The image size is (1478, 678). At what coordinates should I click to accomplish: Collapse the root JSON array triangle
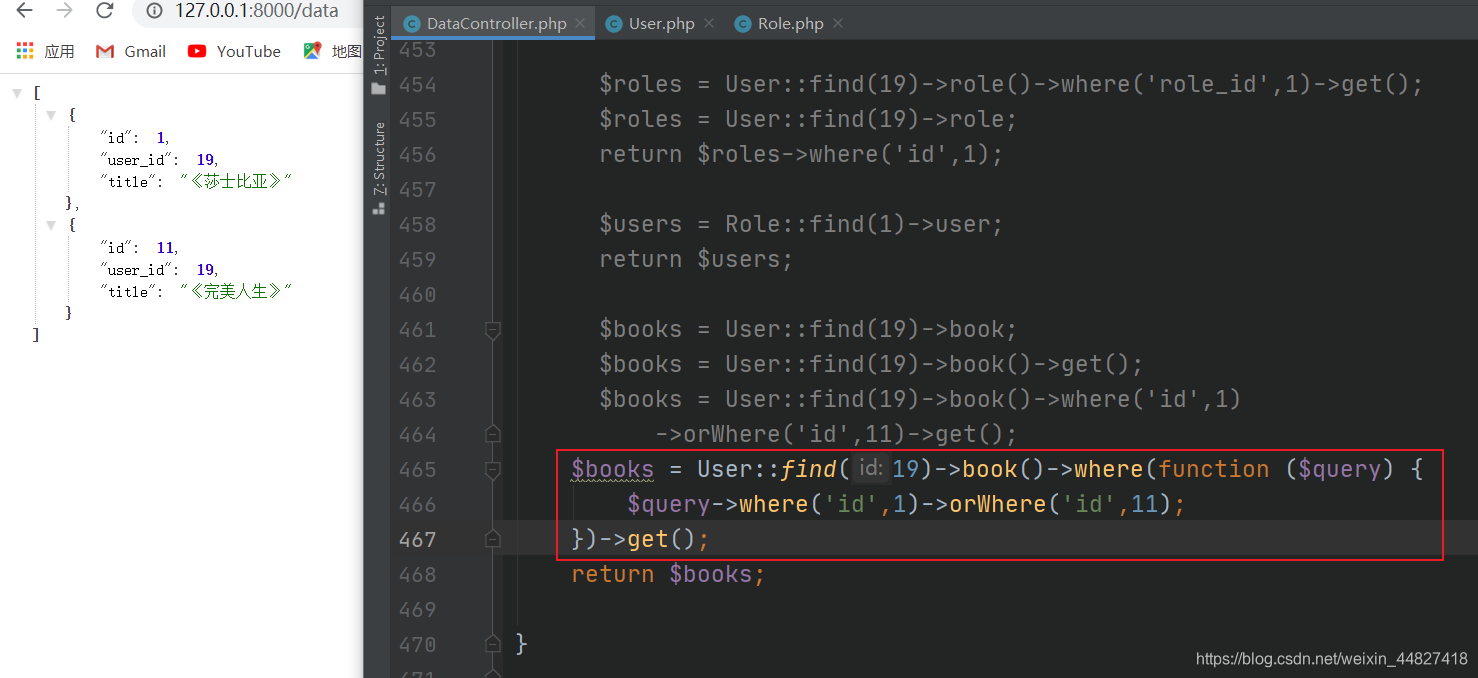17,93
